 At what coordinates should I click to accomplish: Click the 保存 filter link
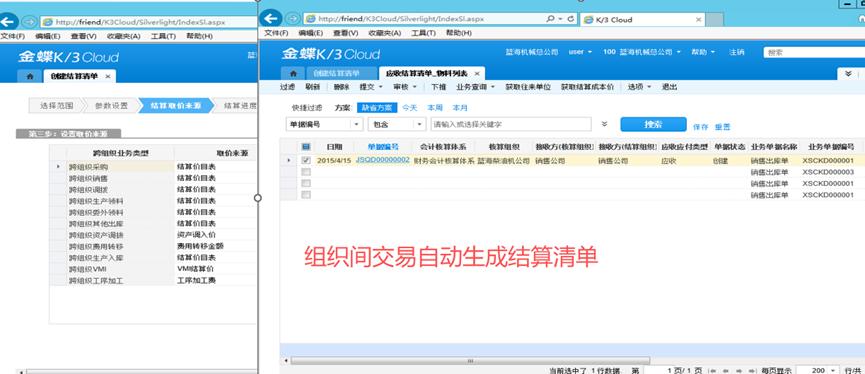coord(700,127)
